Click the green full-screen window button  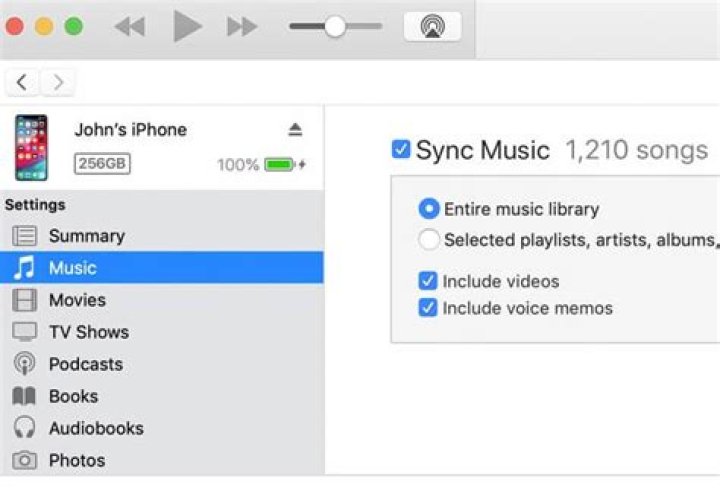tap(73, 26)
